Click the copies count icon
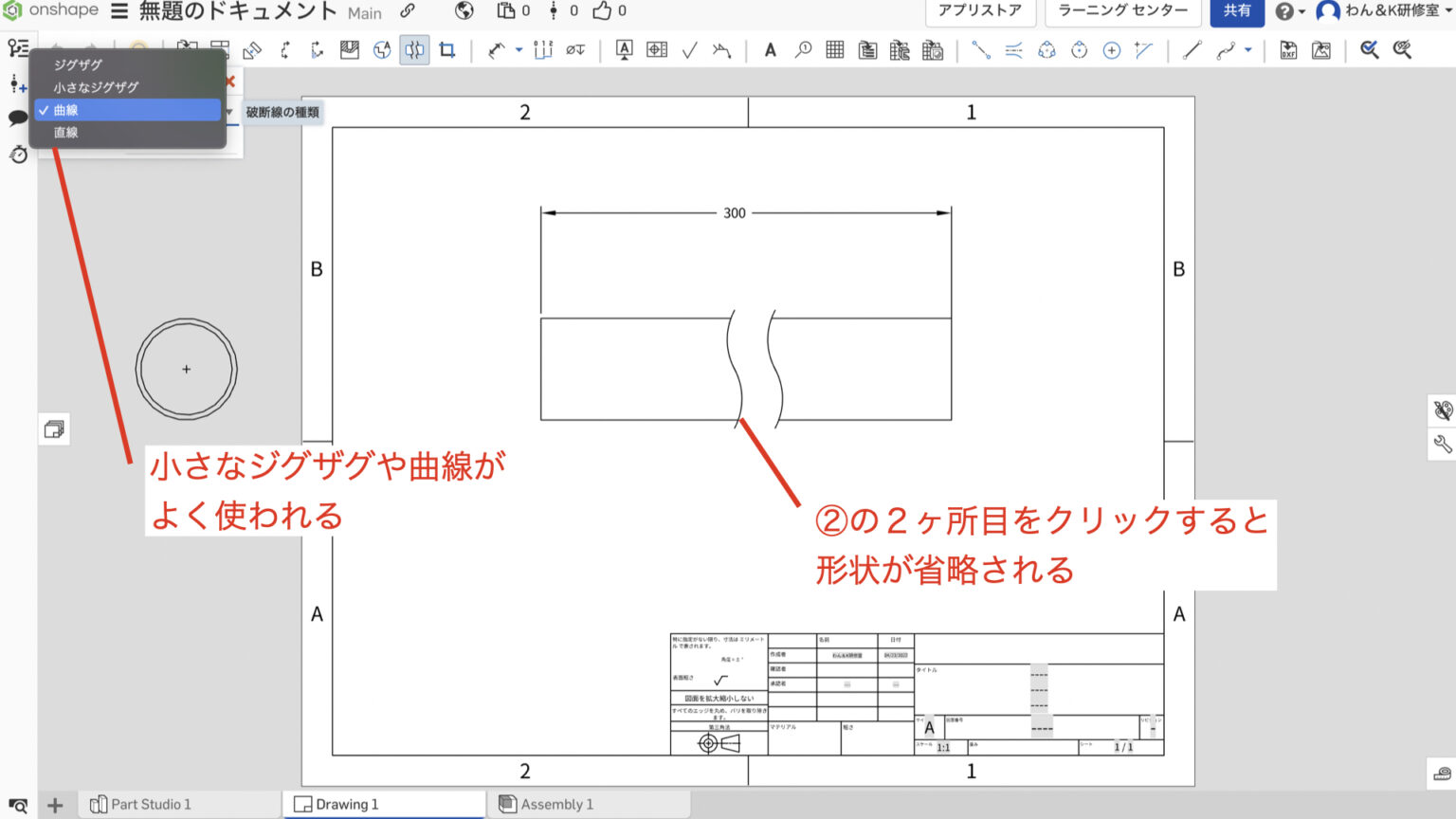The width and height of the screenshot is (1456, 819). 507,11
